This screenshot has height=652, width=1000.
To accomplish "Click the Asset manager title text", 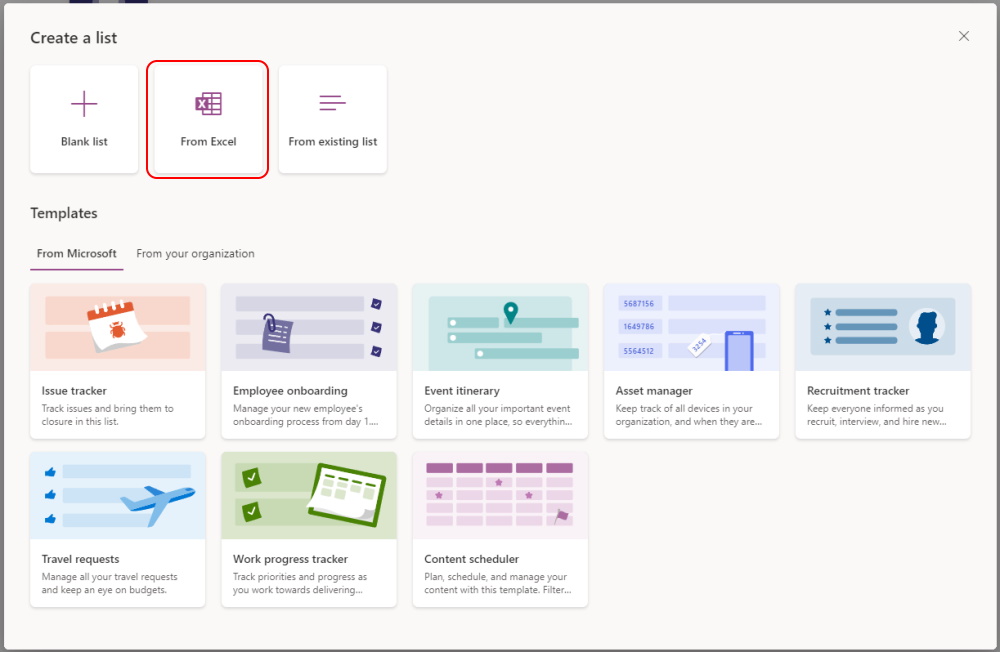I will pos(654,391).
